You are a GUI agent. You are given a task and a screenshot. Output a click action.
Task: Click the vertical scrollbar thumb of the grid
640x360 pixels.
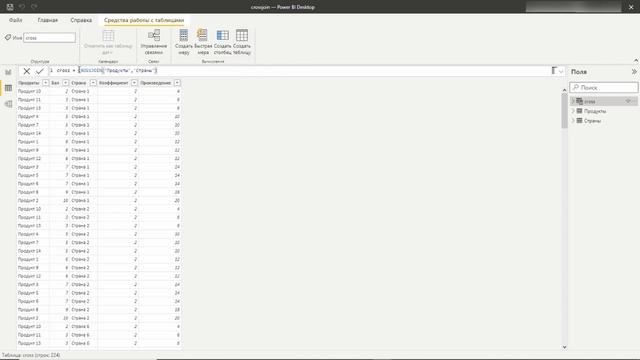pos(564,111)
